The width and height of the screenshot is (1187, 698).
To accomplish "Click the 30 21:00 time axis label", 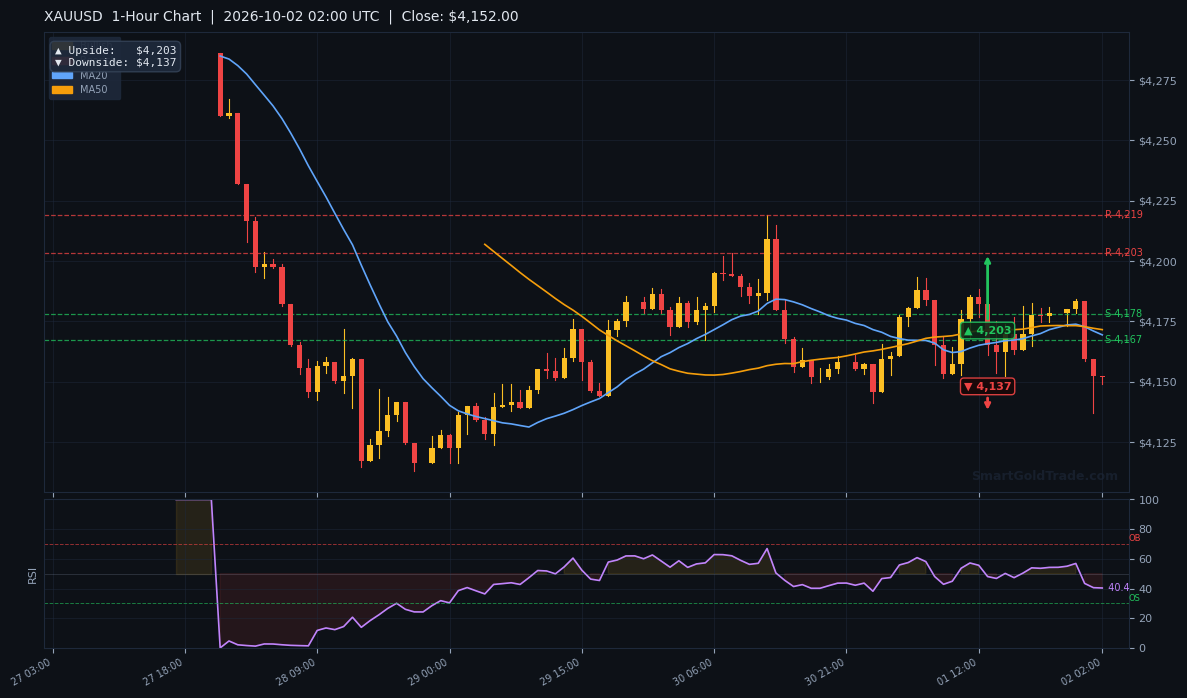I will click(x=825, y=672).
